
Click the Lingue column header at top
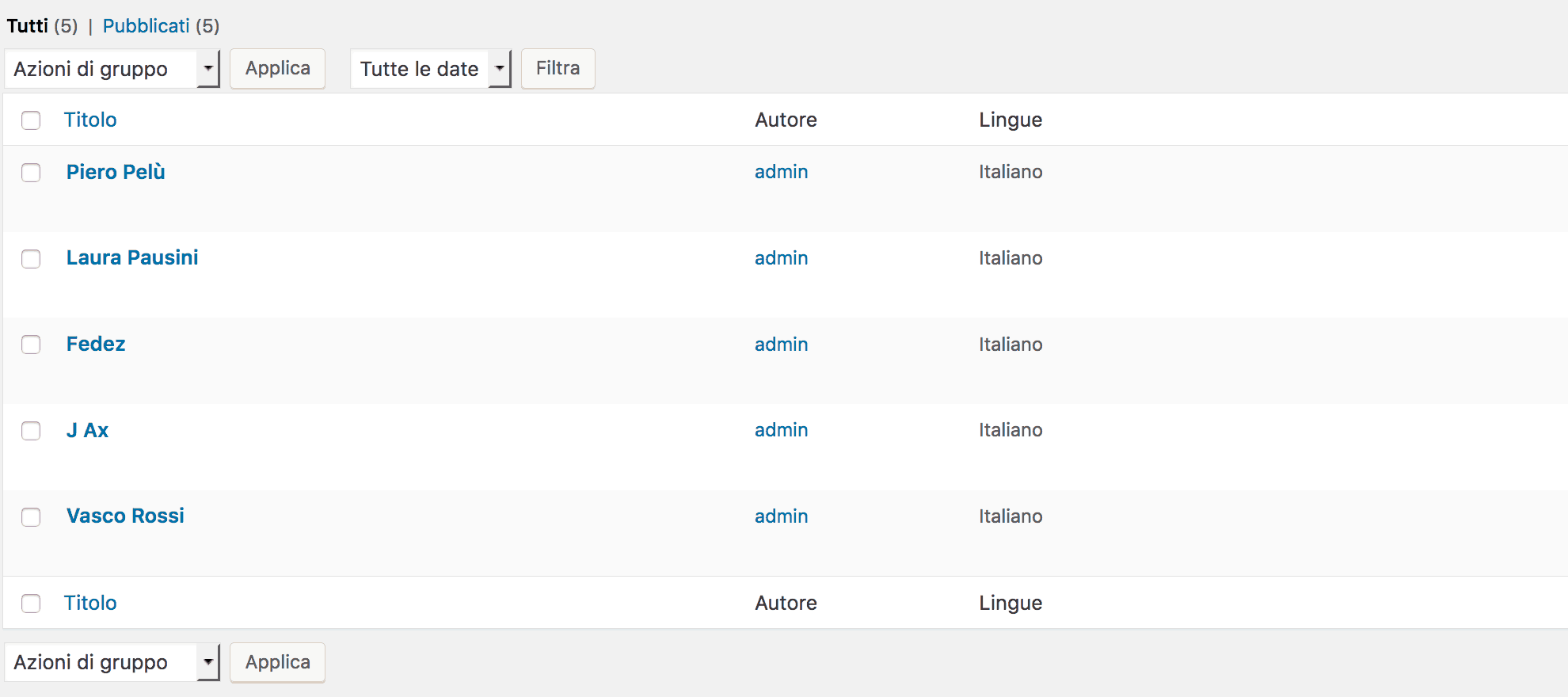[x=1010, y=120]
